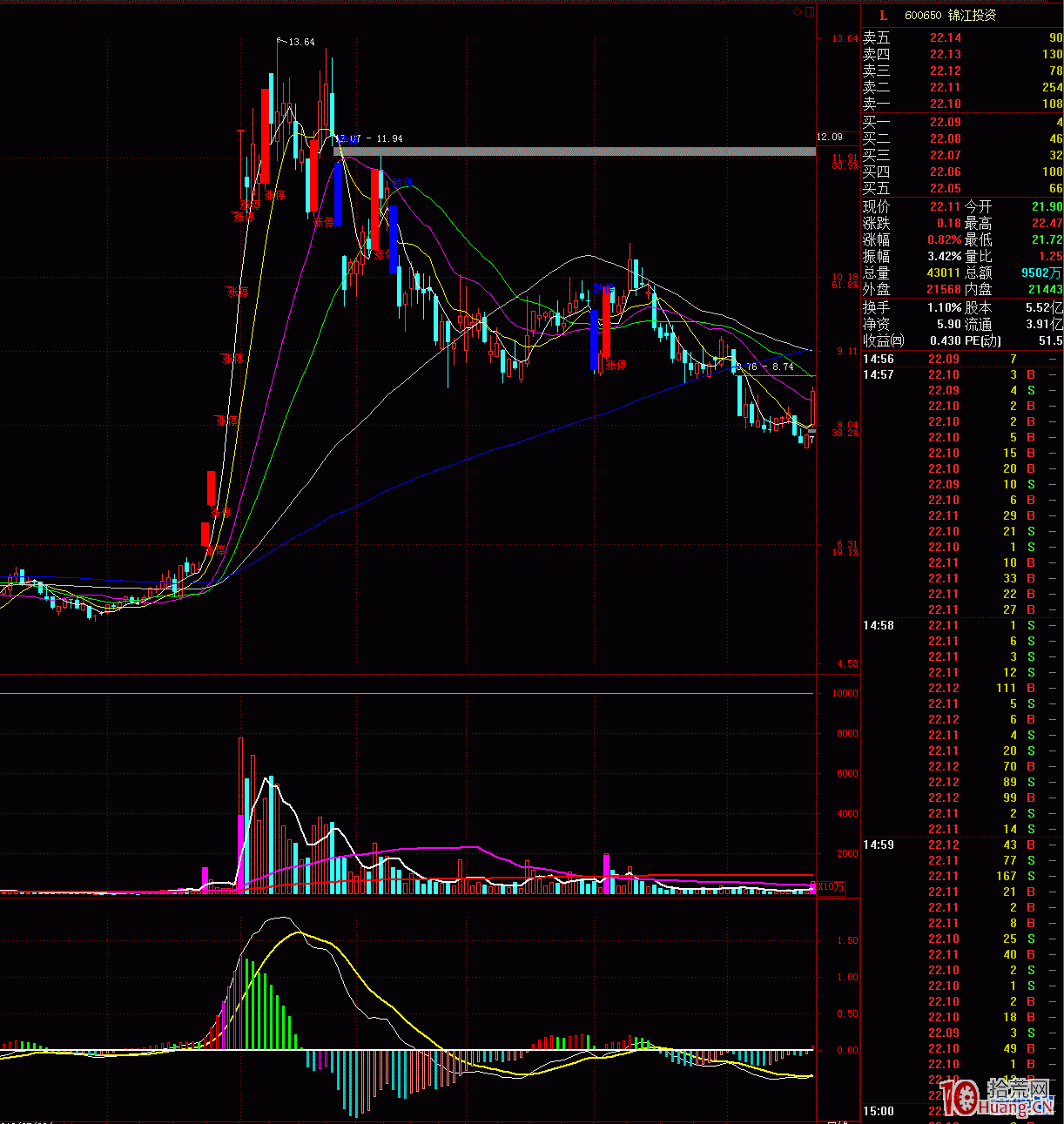Click the 14:59 timestamp in tick list
Screen dimensions: 1064x1124
click(879, 845)
